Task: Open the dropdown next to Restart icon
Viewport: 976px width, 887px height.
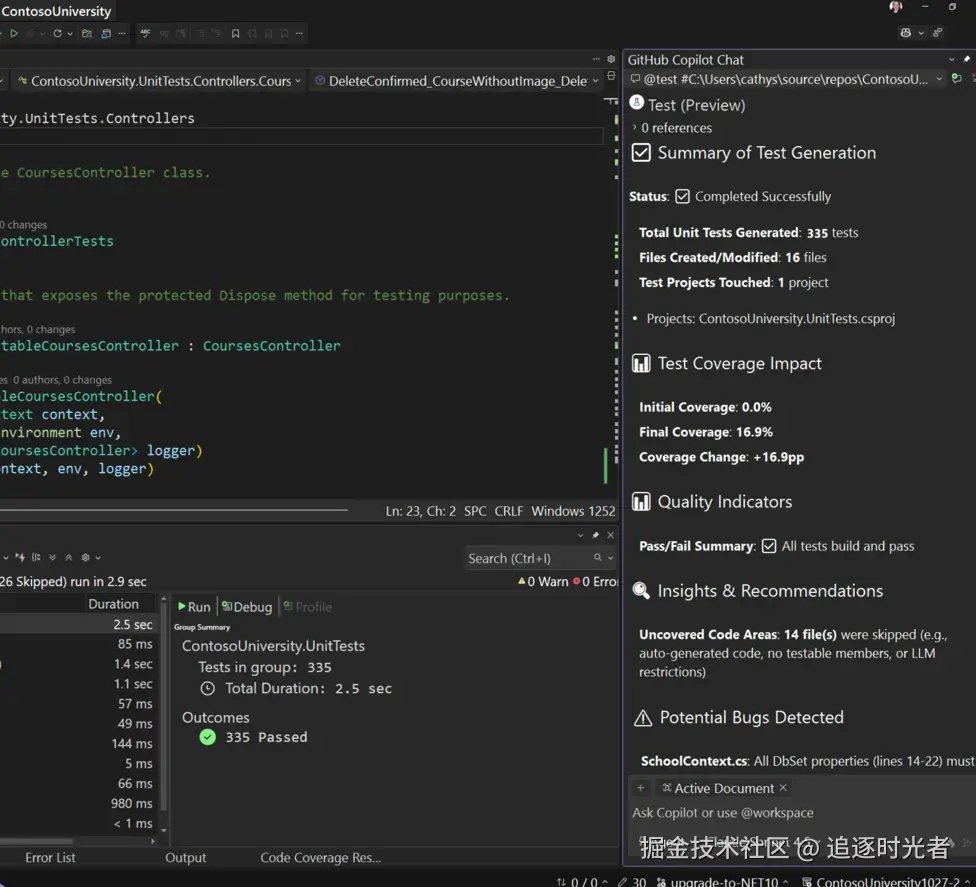Action: click(x=70, y=34)
